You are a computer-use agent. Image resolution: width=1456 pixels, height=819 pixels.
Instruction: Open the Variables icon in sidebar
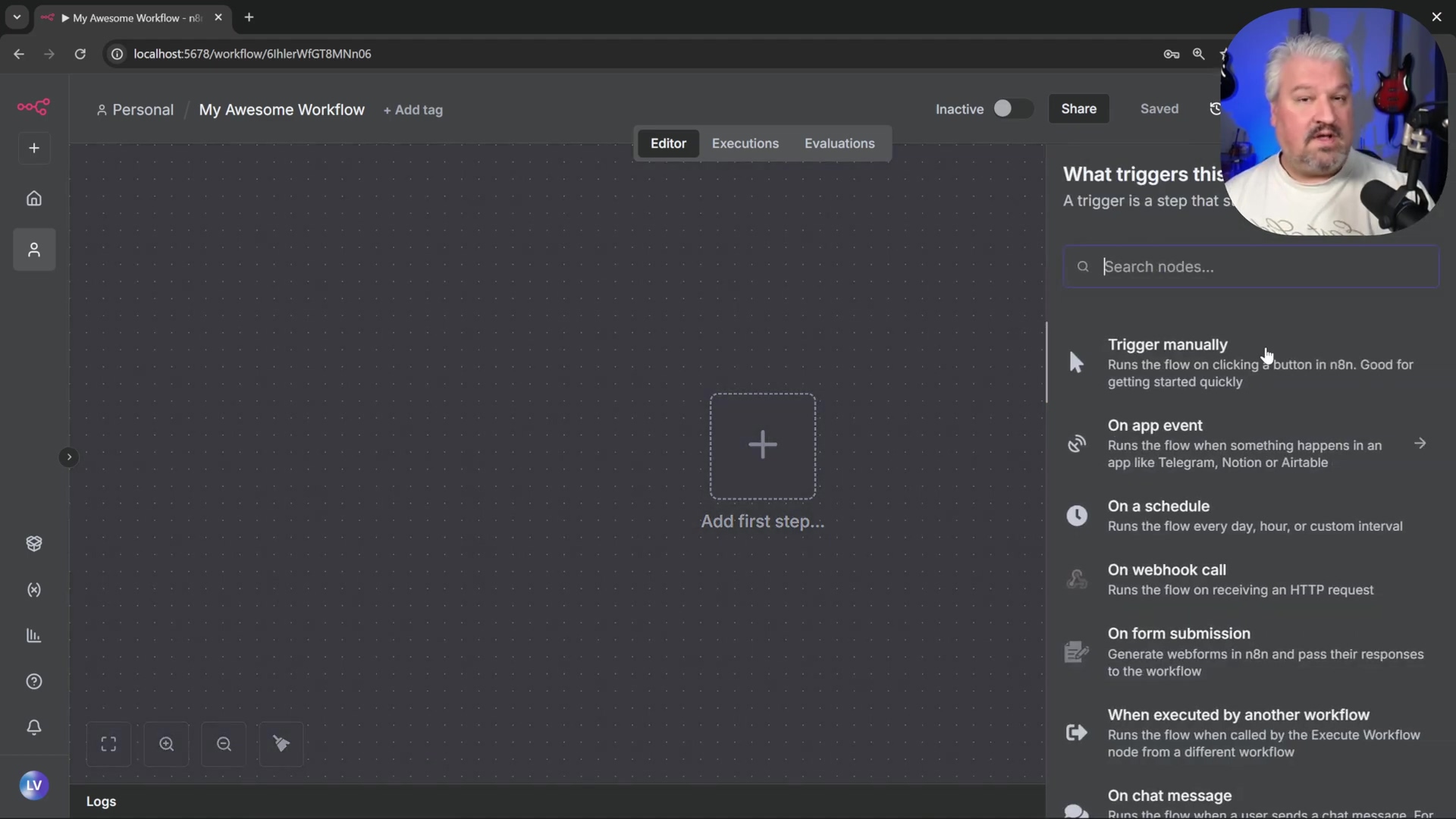tap(34, 590)
